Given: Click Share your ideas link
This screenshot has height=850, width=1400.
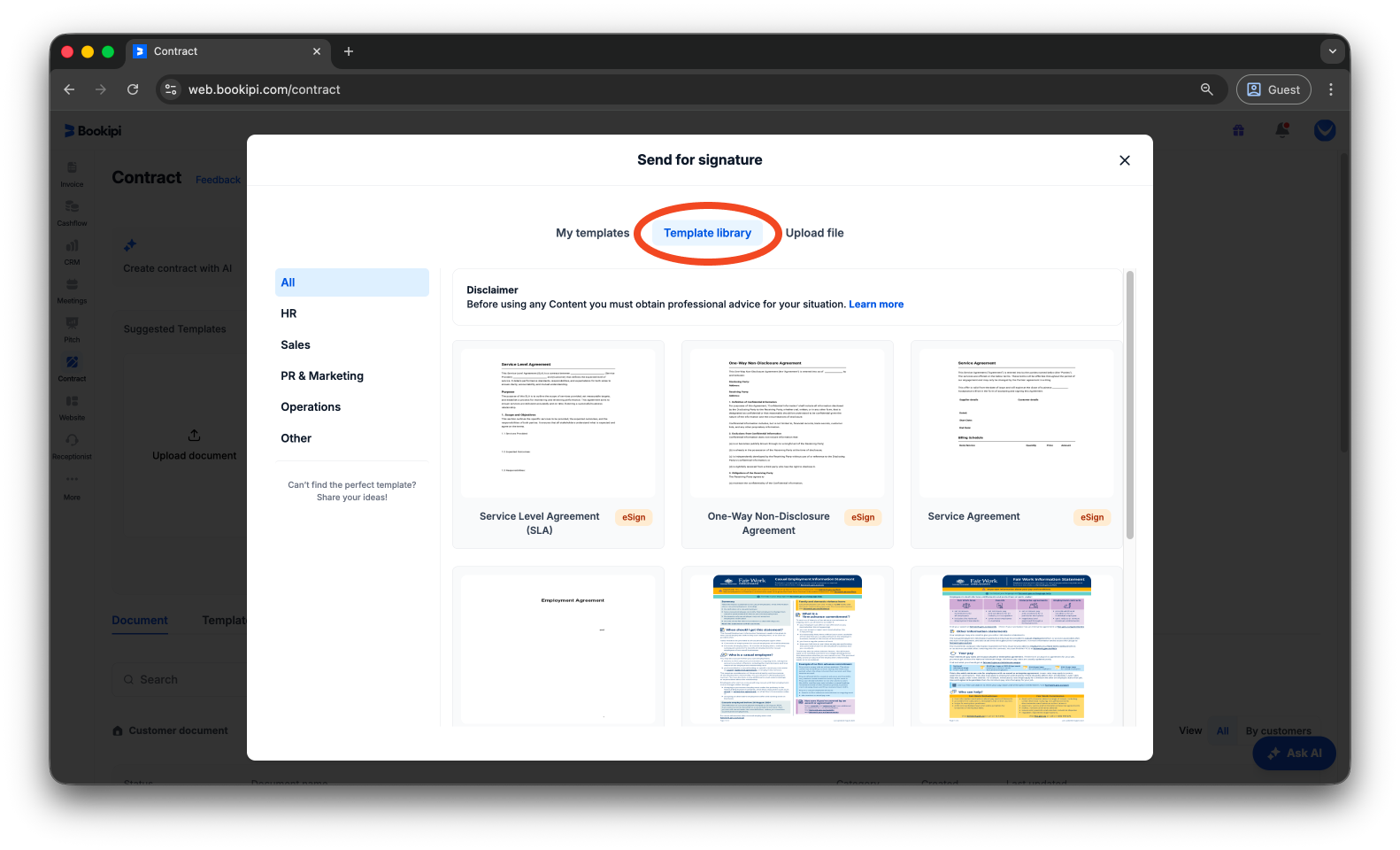Looking at the screenshot, I should (x=352, y=498).
